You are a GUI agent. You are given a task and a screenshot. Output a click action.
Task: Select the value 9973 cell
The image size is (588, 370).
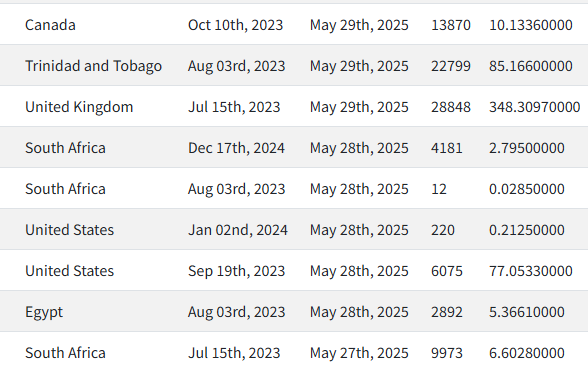pos(447,353)
